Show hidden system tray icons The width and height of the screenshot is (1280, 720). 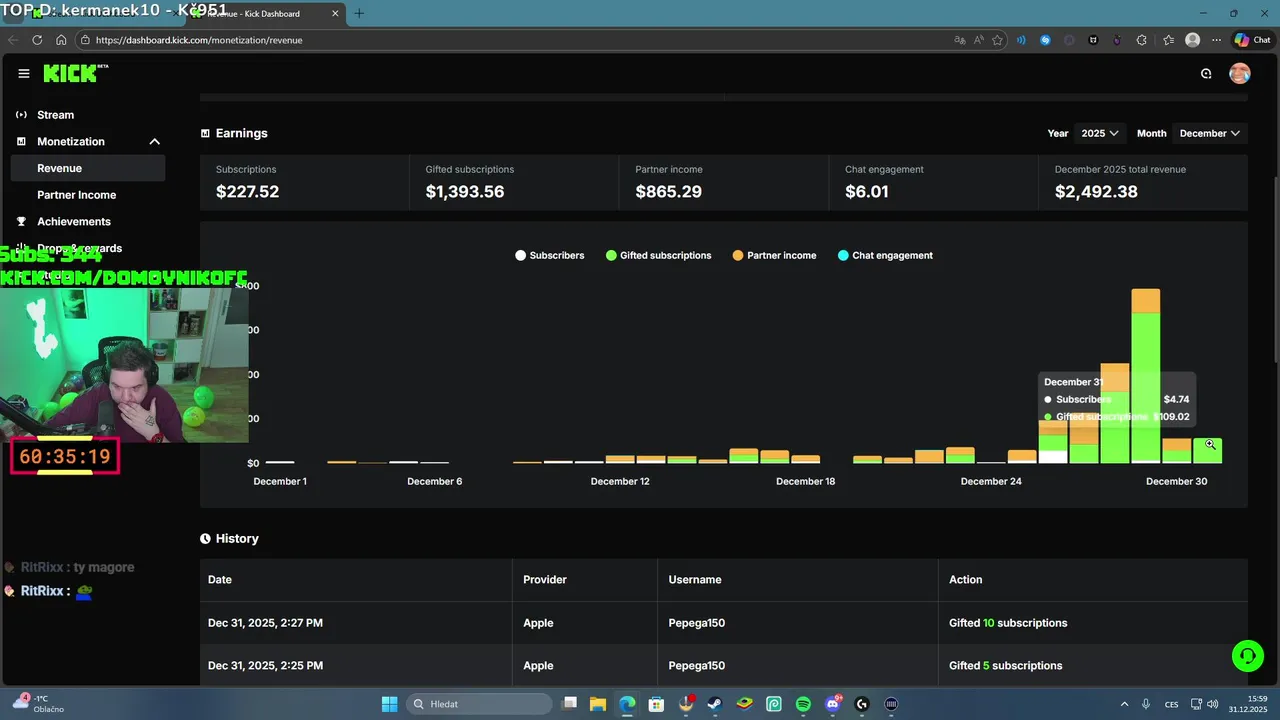click(x=1124, y=704)
